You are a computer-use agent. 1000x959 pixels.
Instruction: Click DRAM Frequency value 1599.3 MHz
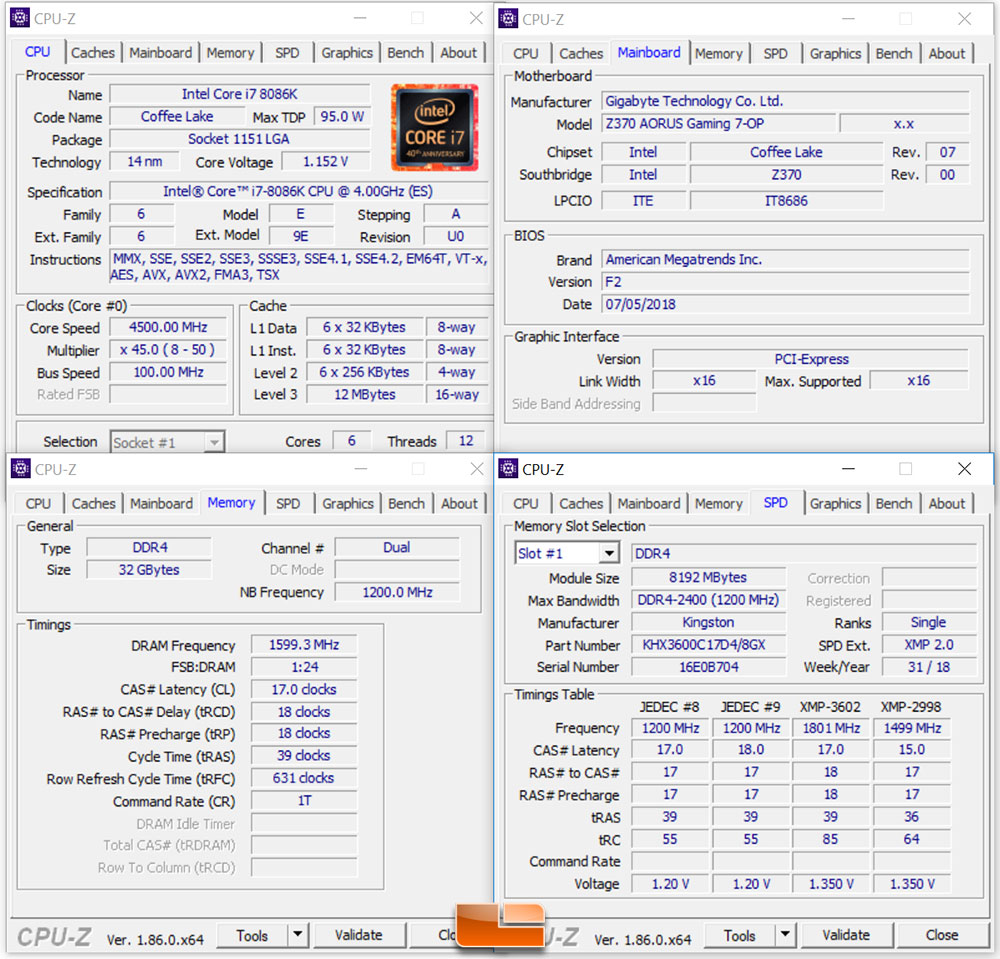304,645
